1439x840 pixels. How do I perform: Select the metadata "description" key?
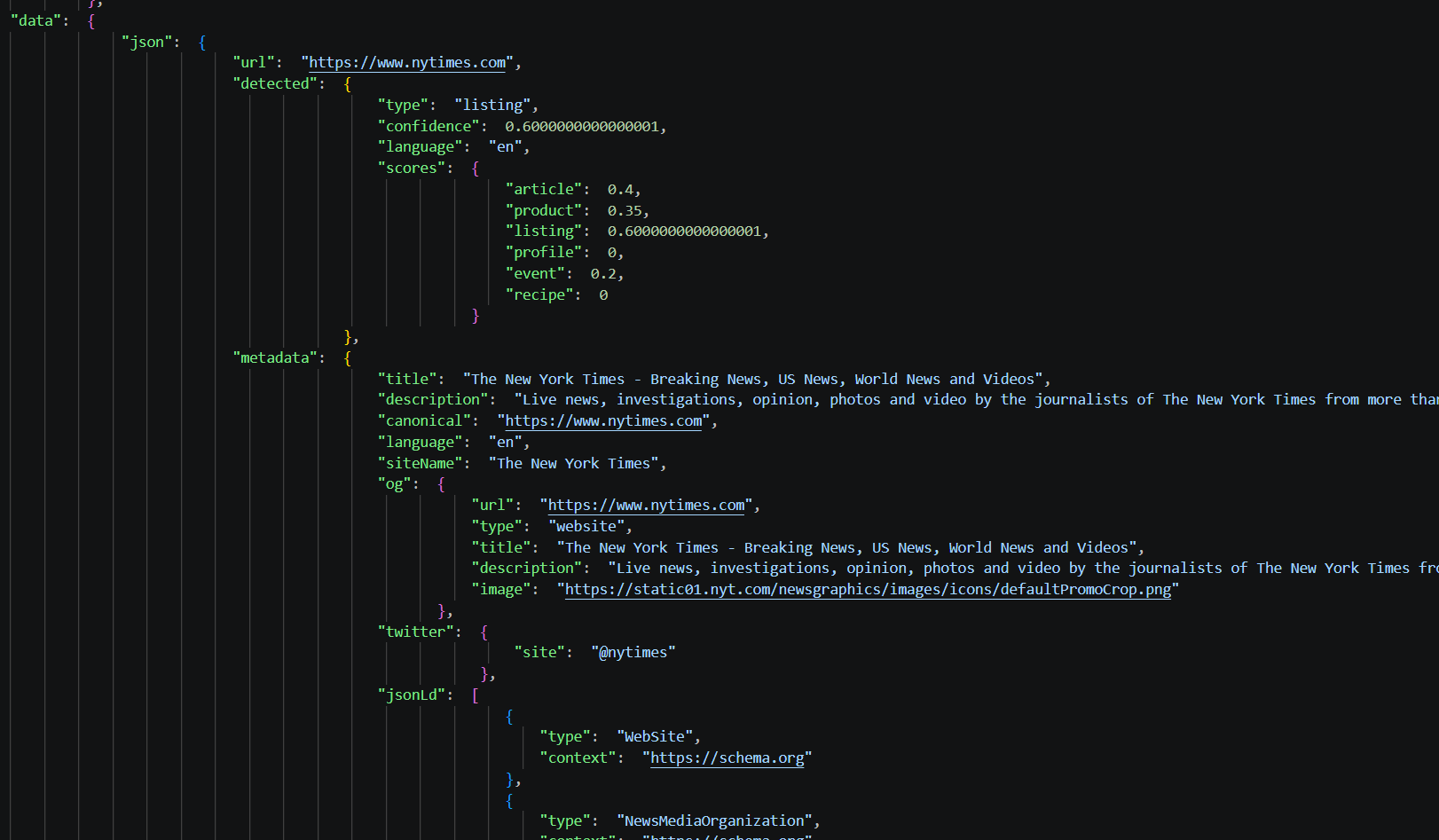tap(433, 400)
